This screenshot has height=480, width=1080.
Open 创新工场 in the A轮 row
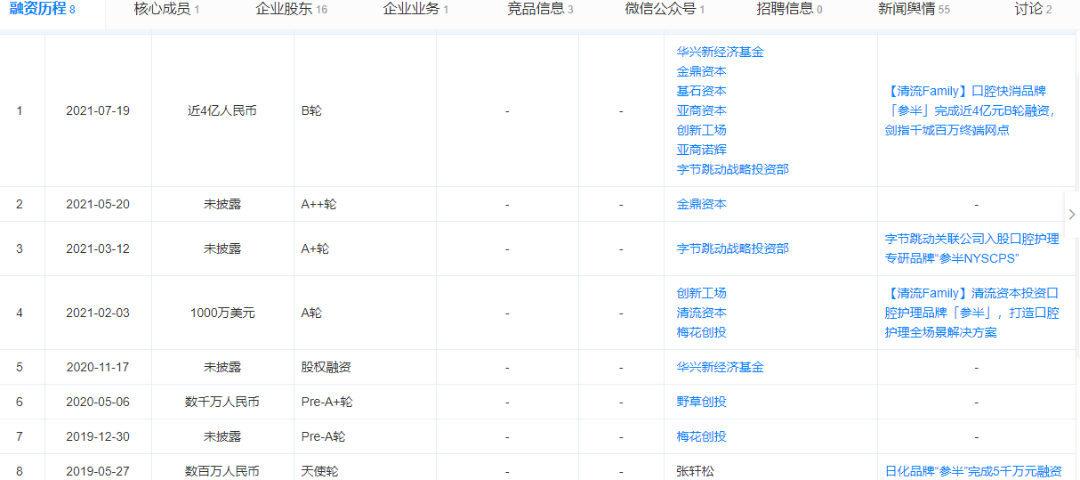[x=701, y=293]
